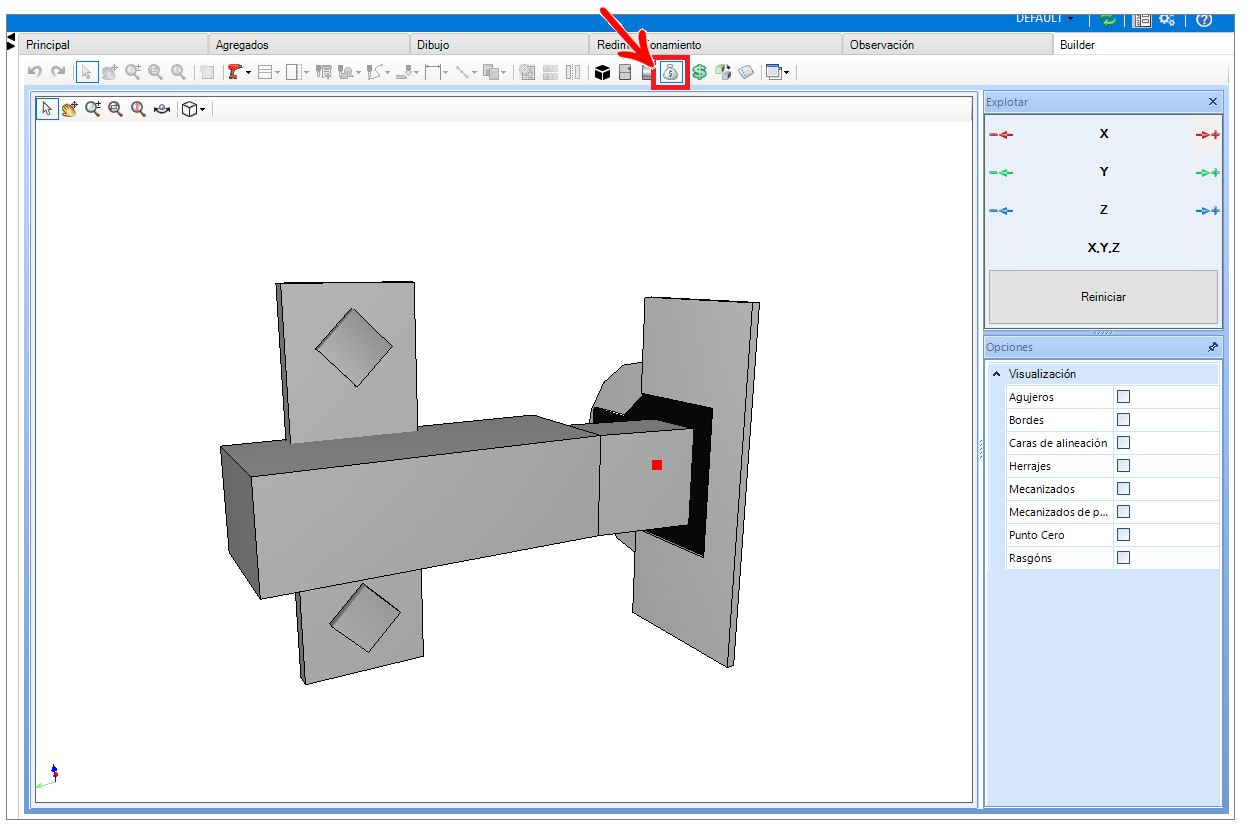Click the green refresh arrows icon
1247x827 pixels.
1108,19
